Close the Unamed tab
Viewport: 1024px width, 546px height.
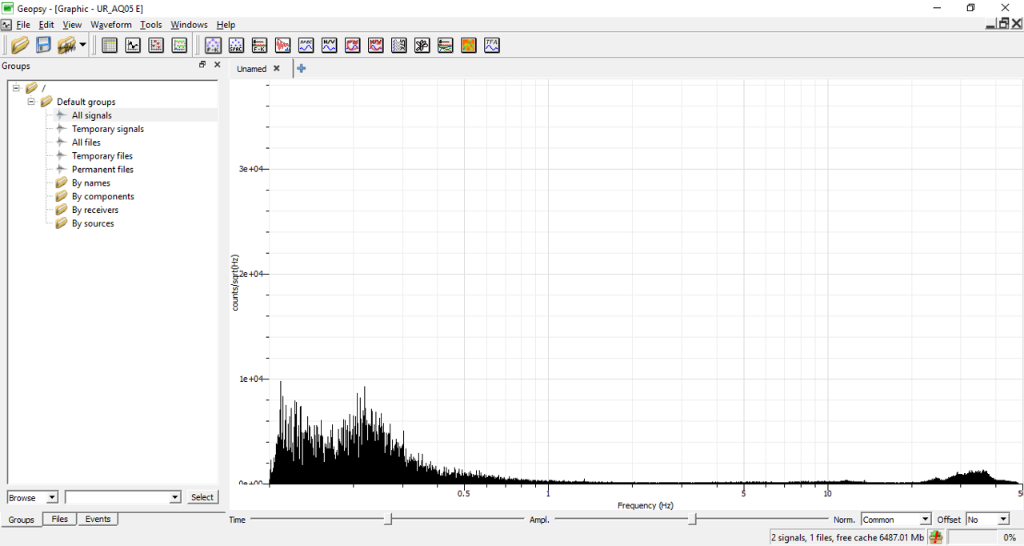pos(277,69)
